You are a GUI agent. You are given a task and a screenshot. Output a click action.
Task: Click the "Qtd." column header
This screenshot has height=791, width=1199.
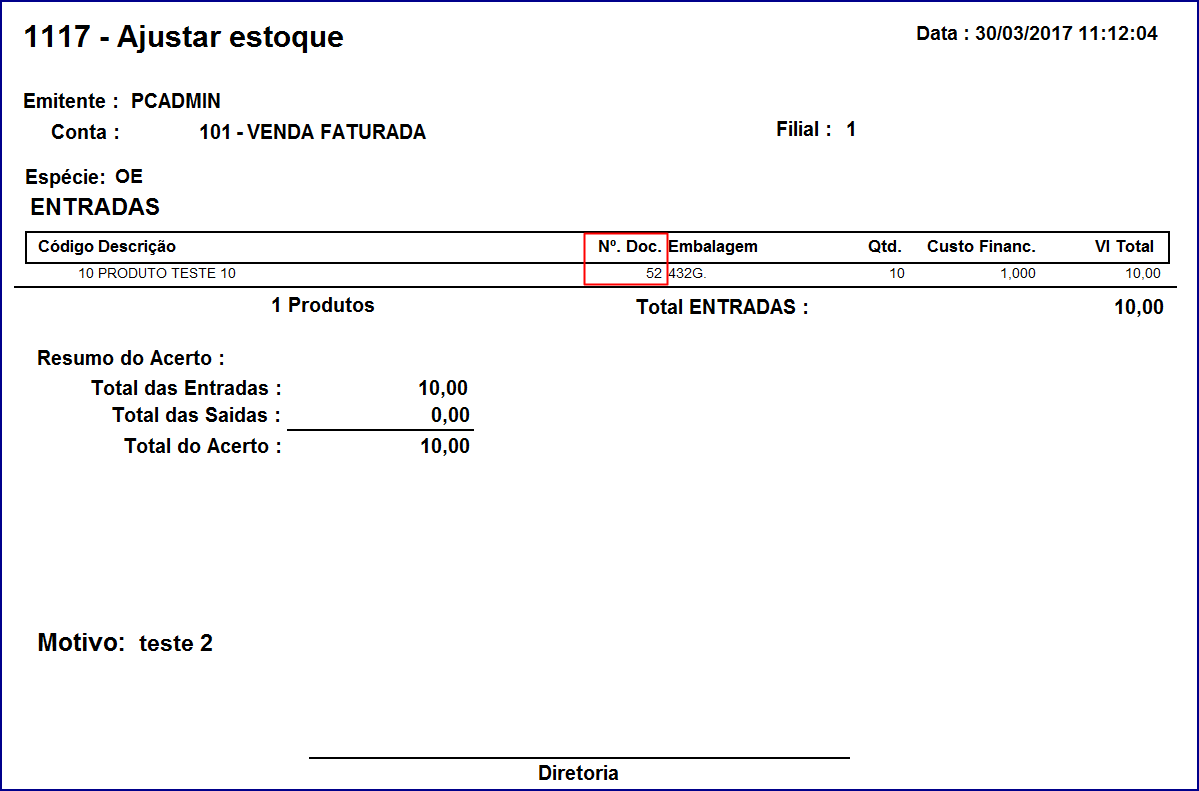pyautogui.click(x=885, y=246)
